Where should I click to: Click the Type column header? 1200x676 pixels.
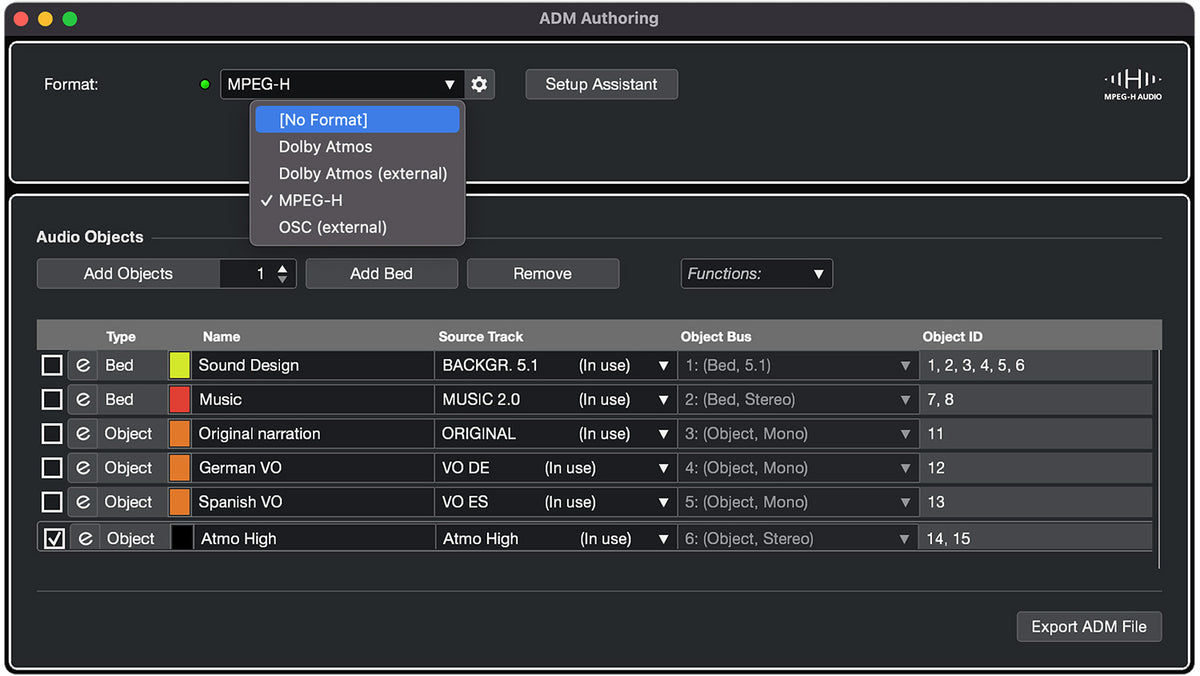(121, 337)
